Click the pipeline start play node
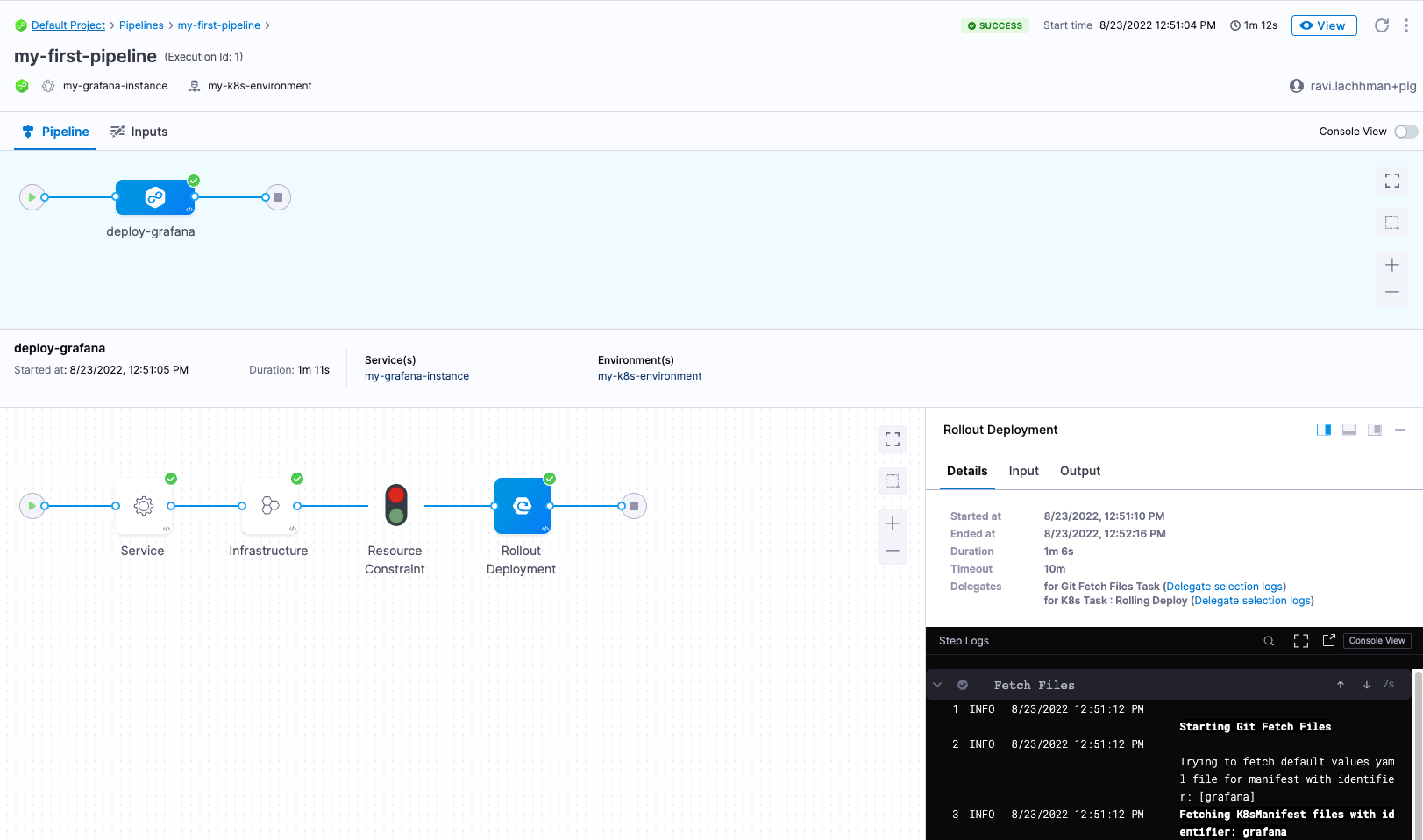 click(32, 197)
